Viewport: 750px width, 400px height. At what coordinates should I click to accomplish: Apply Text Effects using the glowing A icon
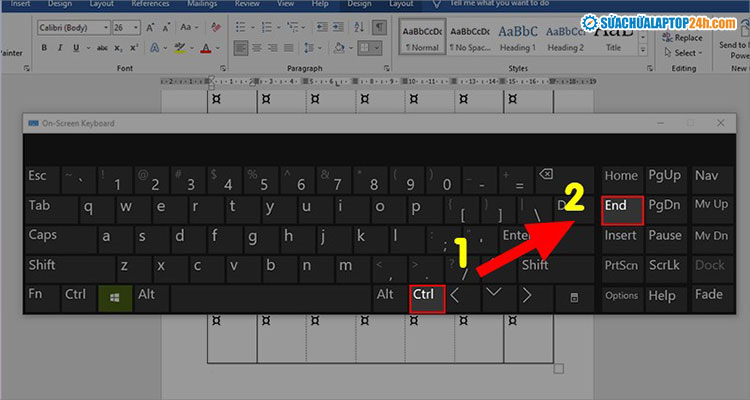[154, 48]
